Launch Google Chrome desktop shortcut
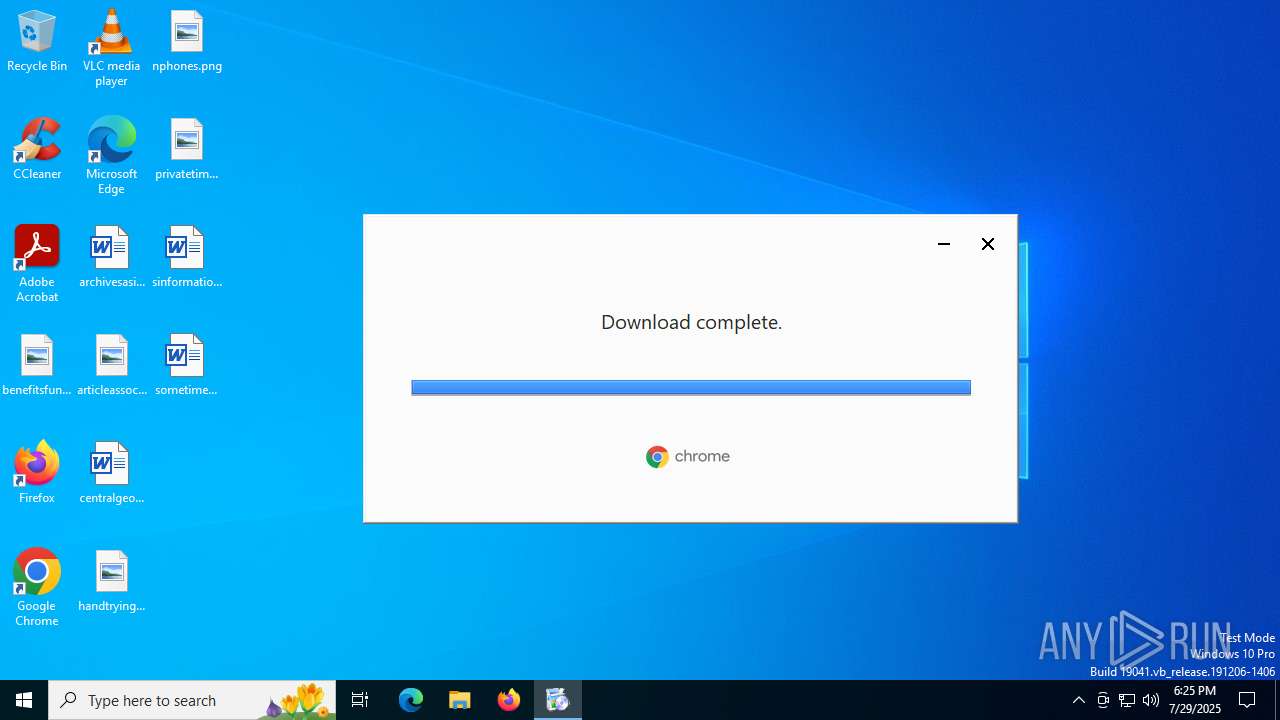1280x720 pixels. pyautogui.click(x=37, y=588)
